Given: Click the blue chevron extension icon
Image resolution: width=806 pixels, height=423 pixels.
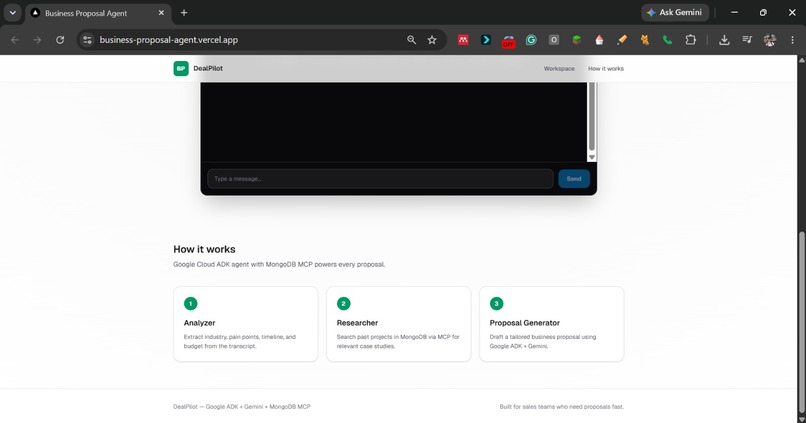Looking at the screenshot, I should pyautogui.click(x=486, y=40).
